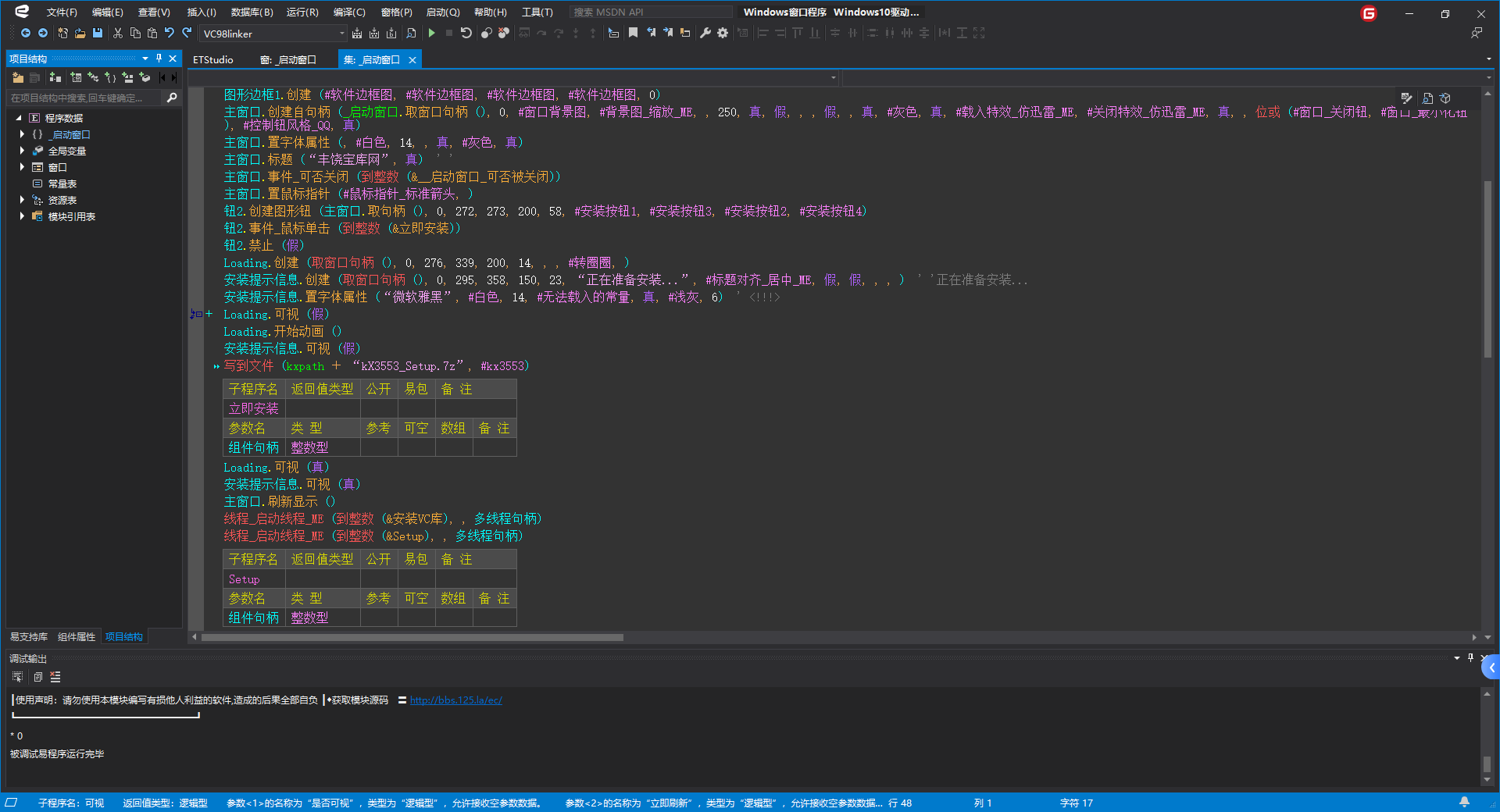Click the search-in-document icon in toolbar
Image resolution: width=1500 pixels, height=812 pixels.
click(x=411, y=33)
